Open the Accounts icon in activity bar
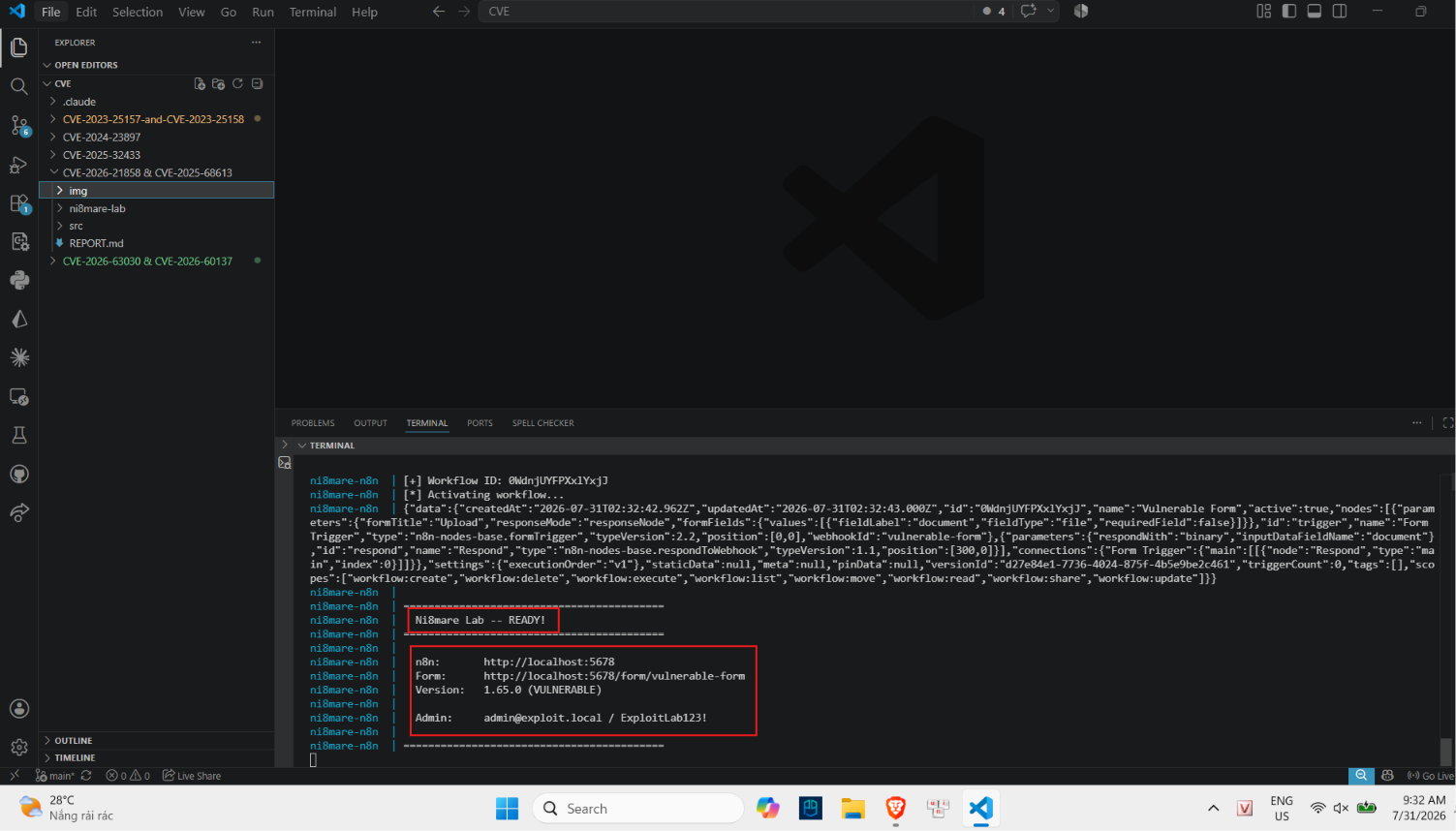1456x831 pixels. (18, 708)
